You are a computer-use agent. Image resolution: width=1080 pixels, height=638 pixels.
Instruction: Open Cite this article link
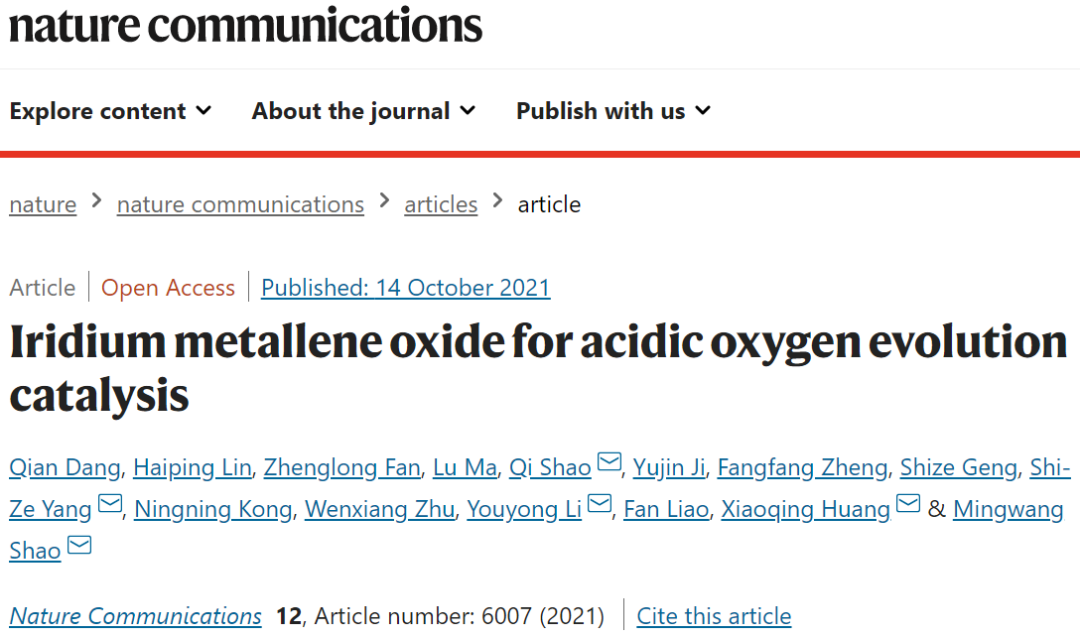coord(714,615)
